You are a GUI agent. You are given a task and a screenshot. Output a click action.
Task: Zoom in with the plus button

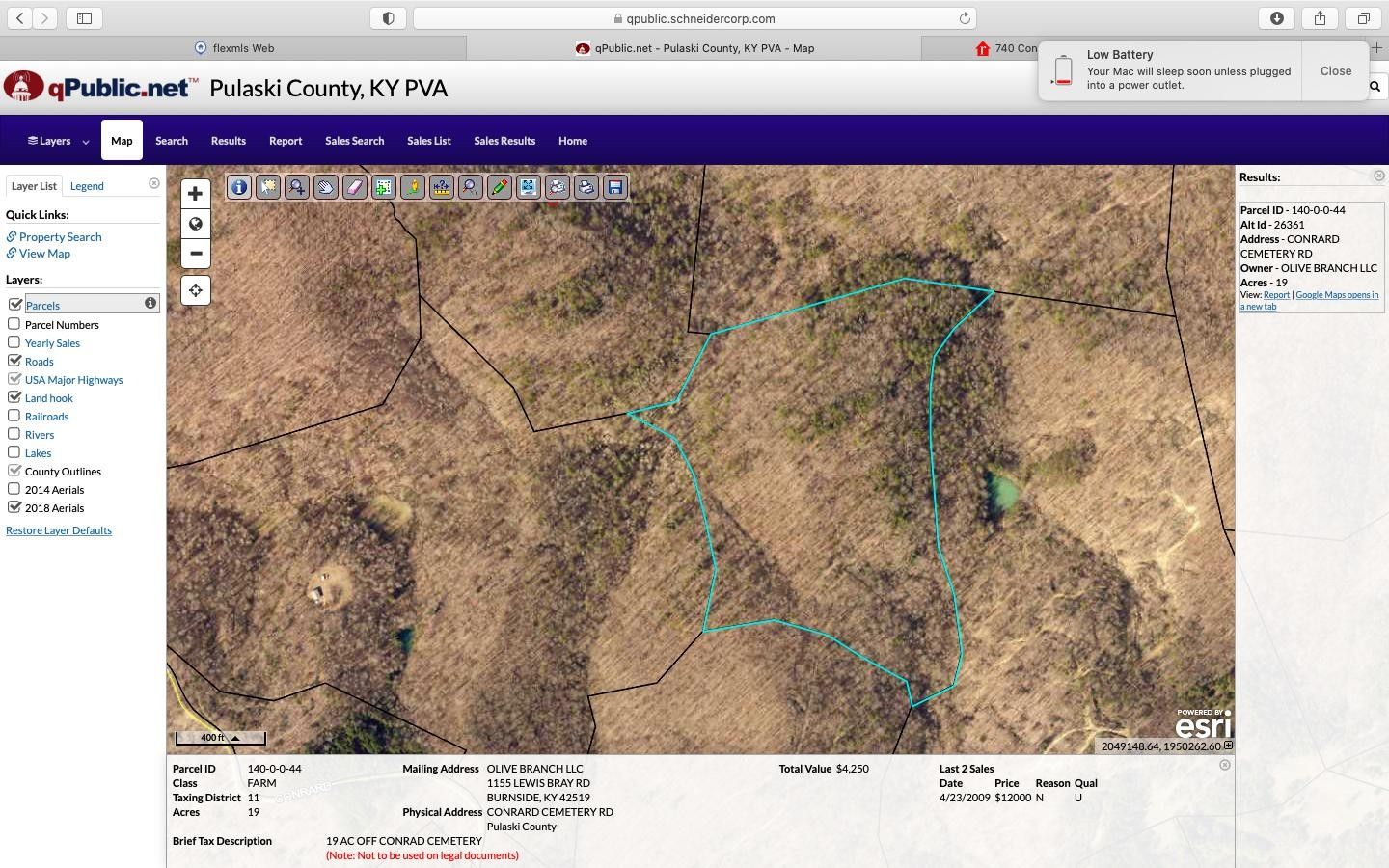196,194
